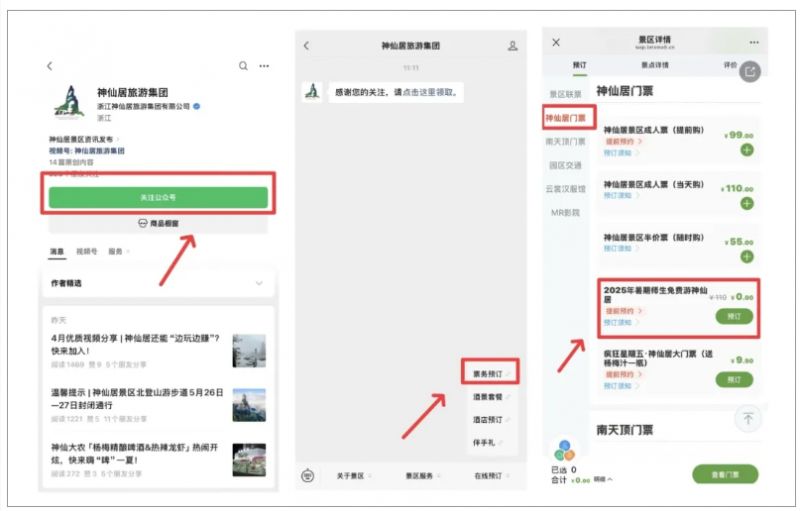The image size is (800, 511).
Task: Add the ¥110 same-day adult ticket with plus
Action: pos(747,203)
